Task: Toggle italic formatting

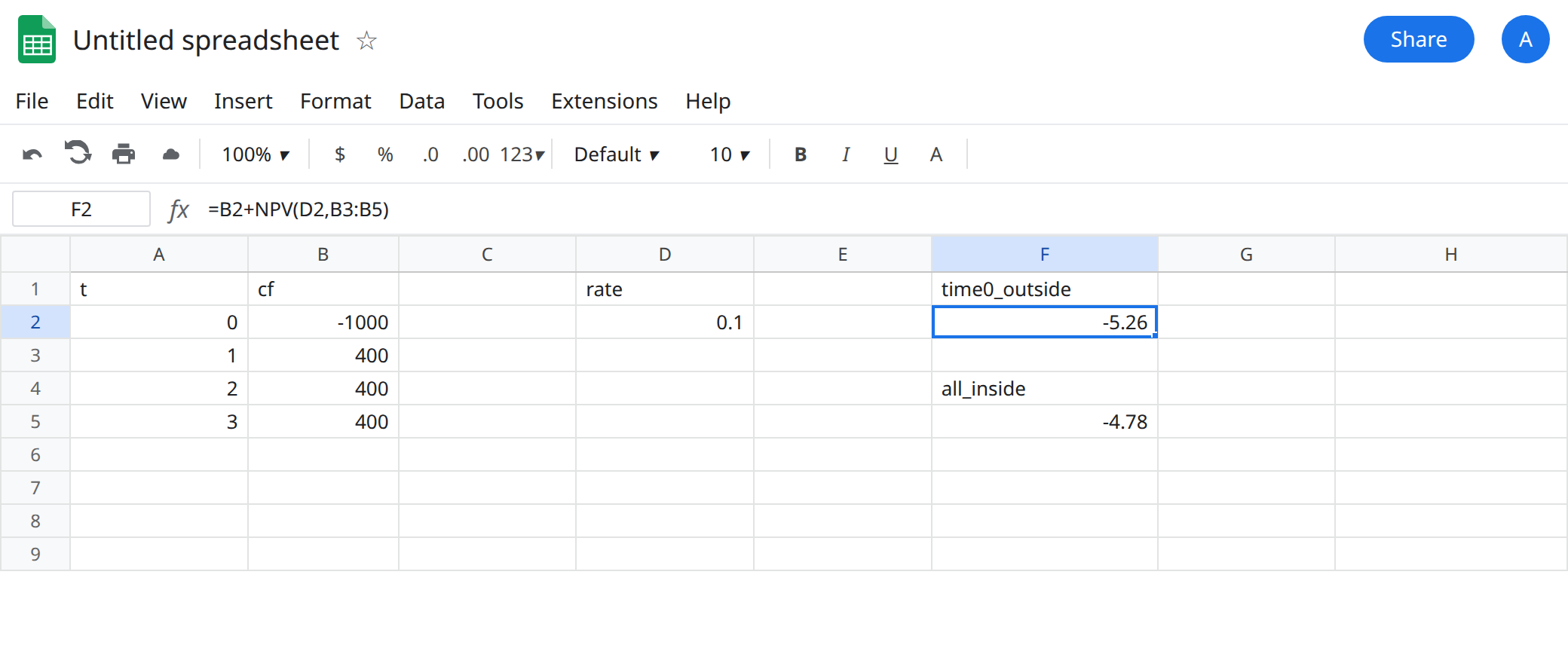Action: [846, 154]
